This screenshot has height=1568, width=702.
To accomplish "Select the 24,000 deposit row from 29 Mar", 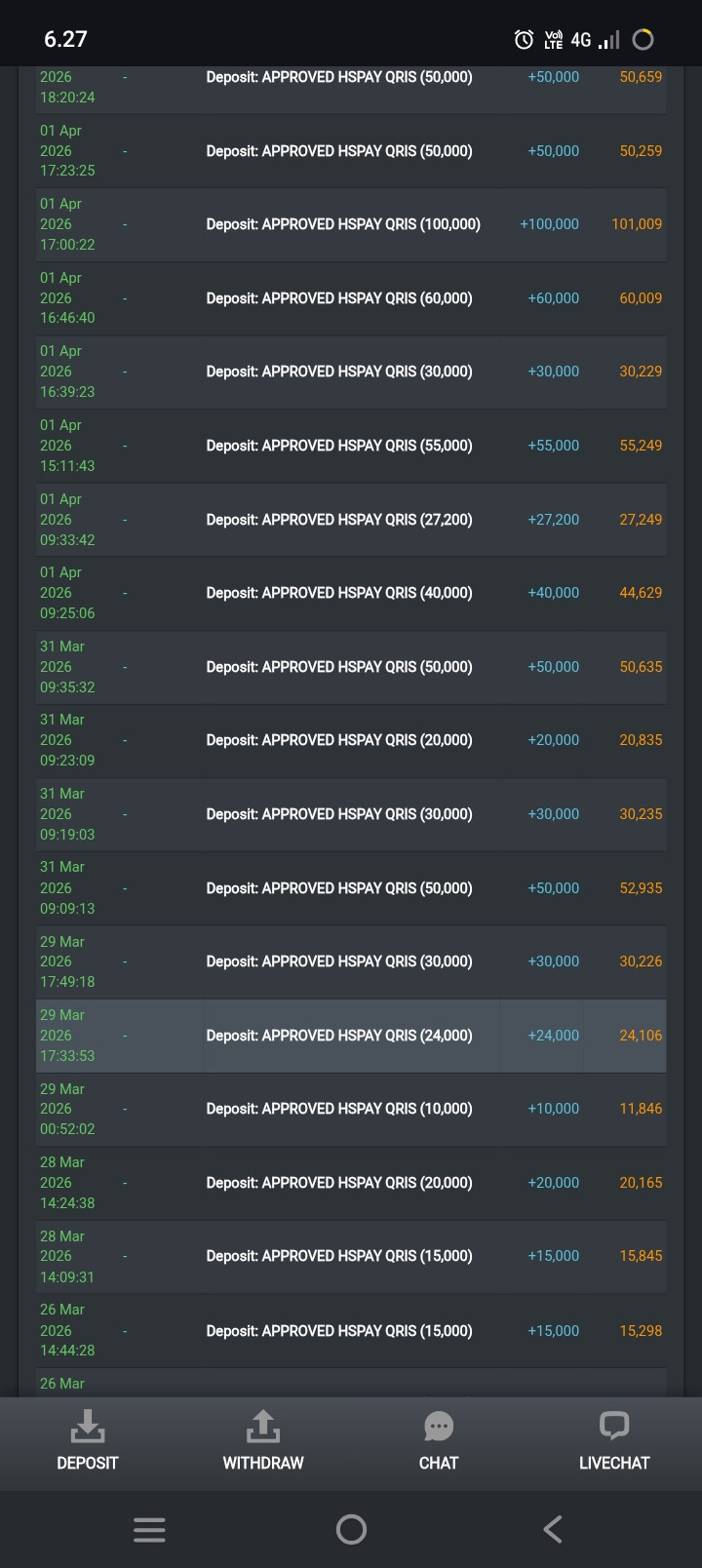I will pos(351,1036).
